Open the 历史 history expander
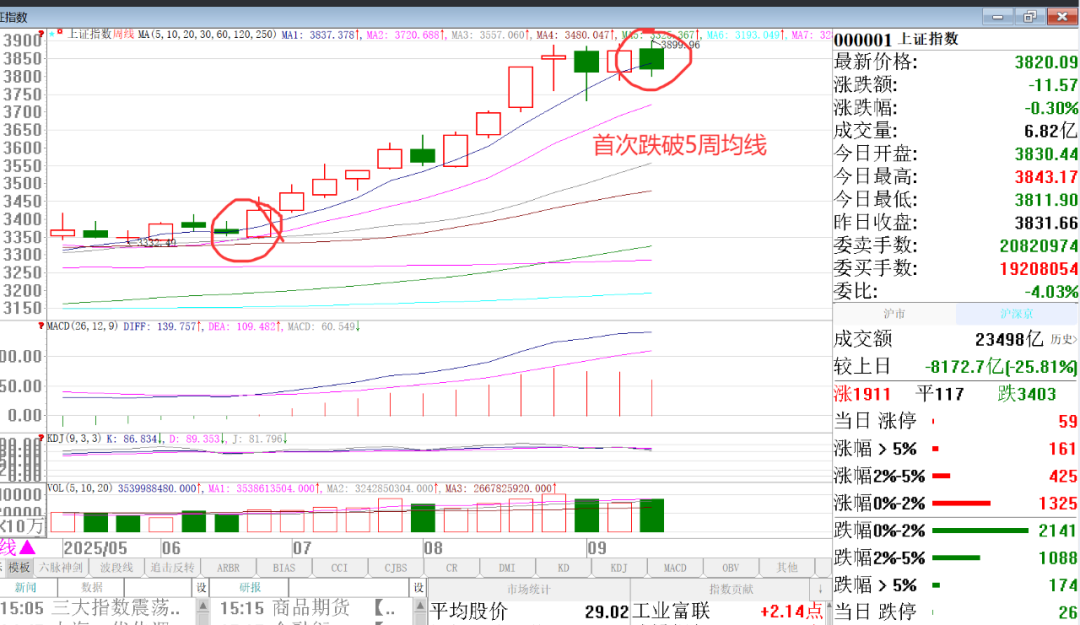Screen dimensions: 1080x625 [x=1066, y=340]
